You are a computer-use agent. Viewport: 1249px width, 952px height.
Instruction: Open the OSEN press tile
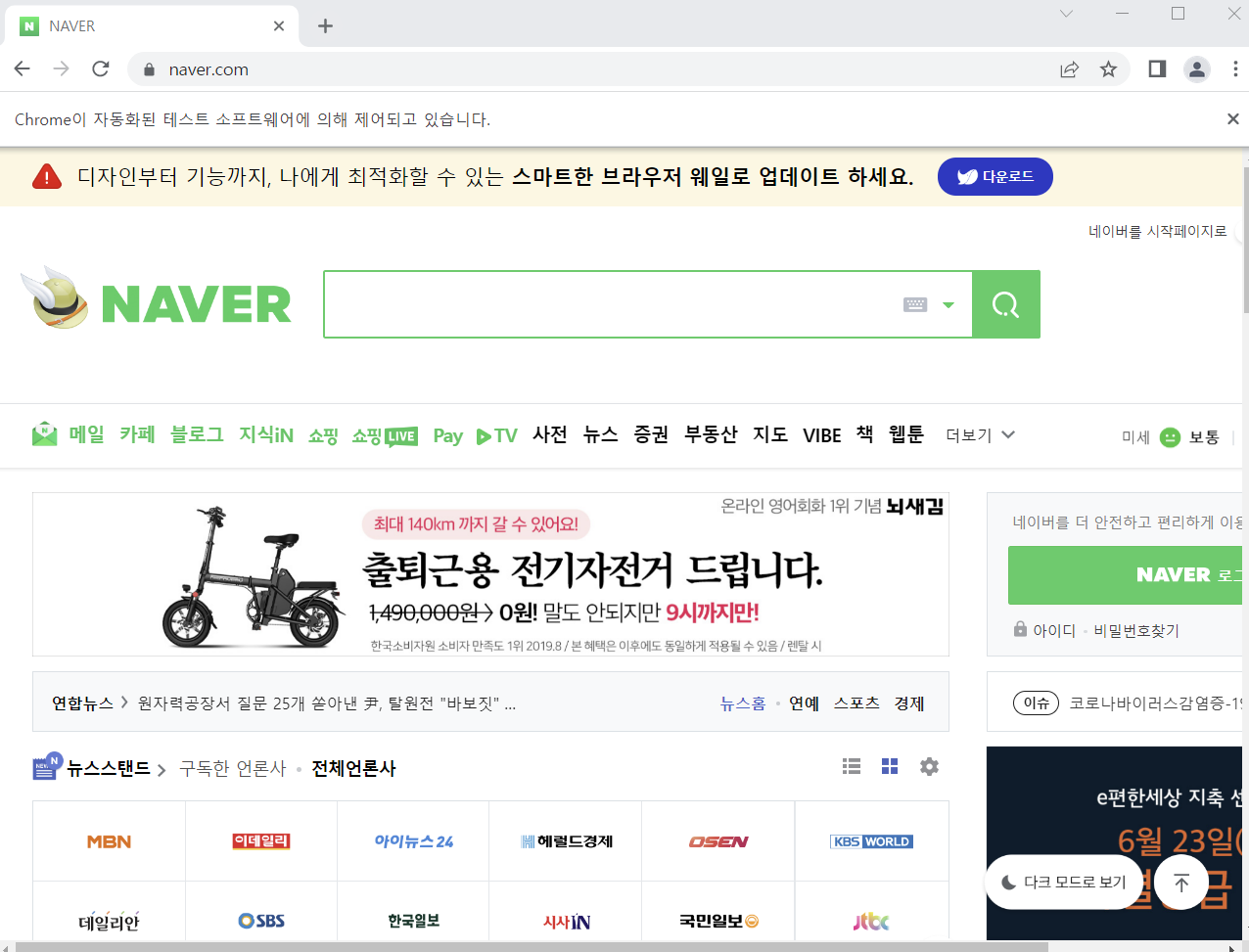pyautogui.click(x=718, y=841)
